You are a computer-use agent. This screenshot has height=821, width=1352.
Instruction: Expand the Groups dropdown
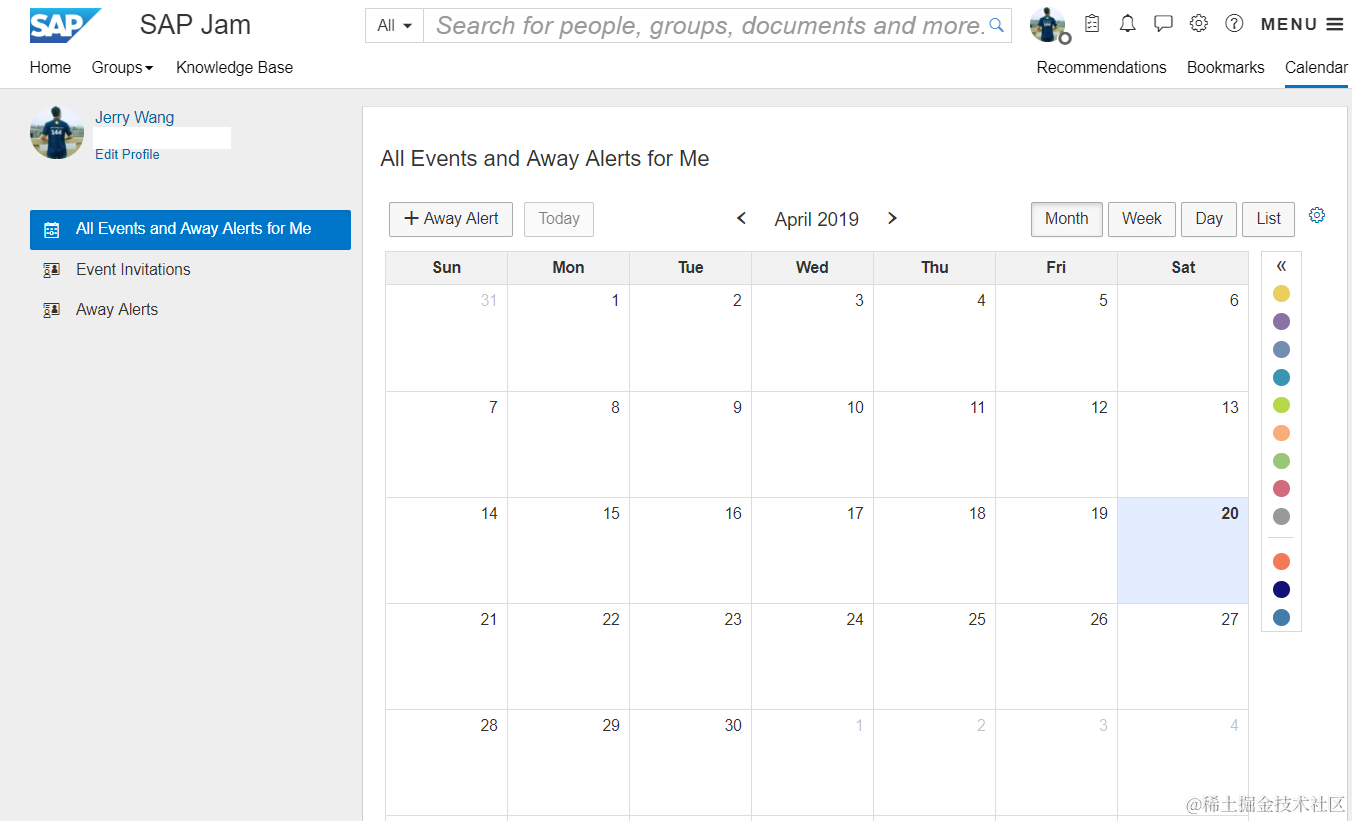pos(122,67)
